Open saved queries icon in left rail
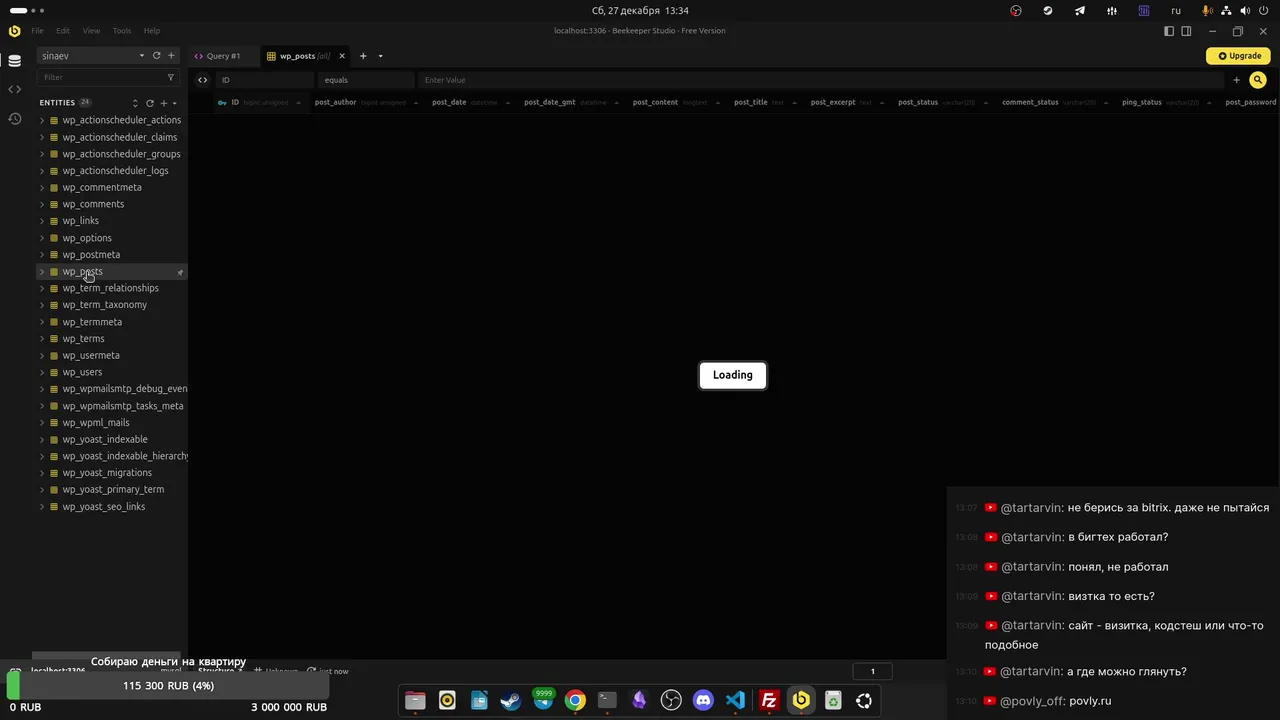Viewport: 1280px width, 720px height. [14, 90]
